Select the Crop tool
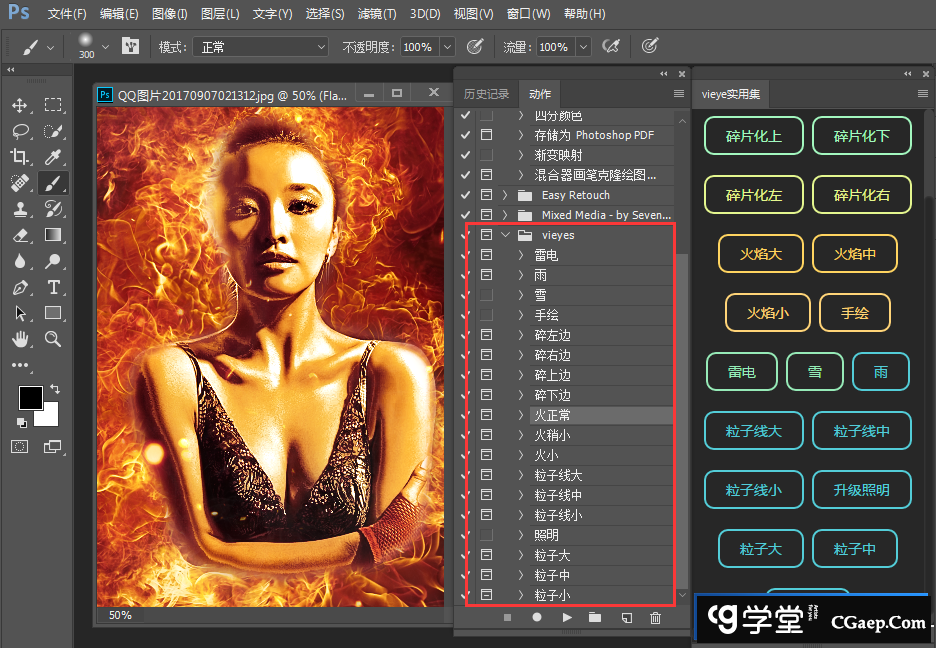Screen dimensions: 936x648 coord(20,157)
